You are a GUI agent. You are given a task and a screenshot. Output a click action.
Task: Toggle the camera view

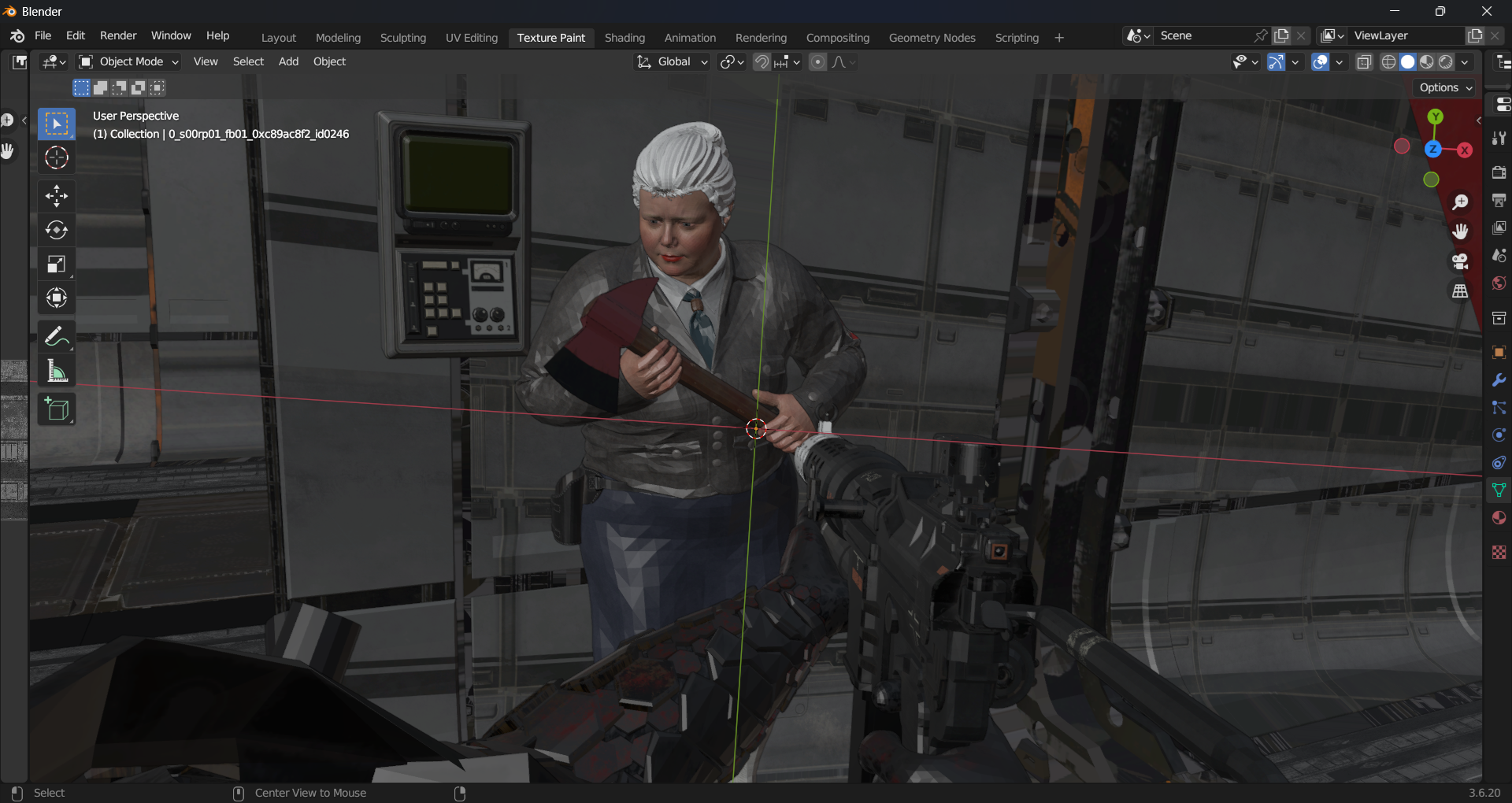pos(1460,261)
